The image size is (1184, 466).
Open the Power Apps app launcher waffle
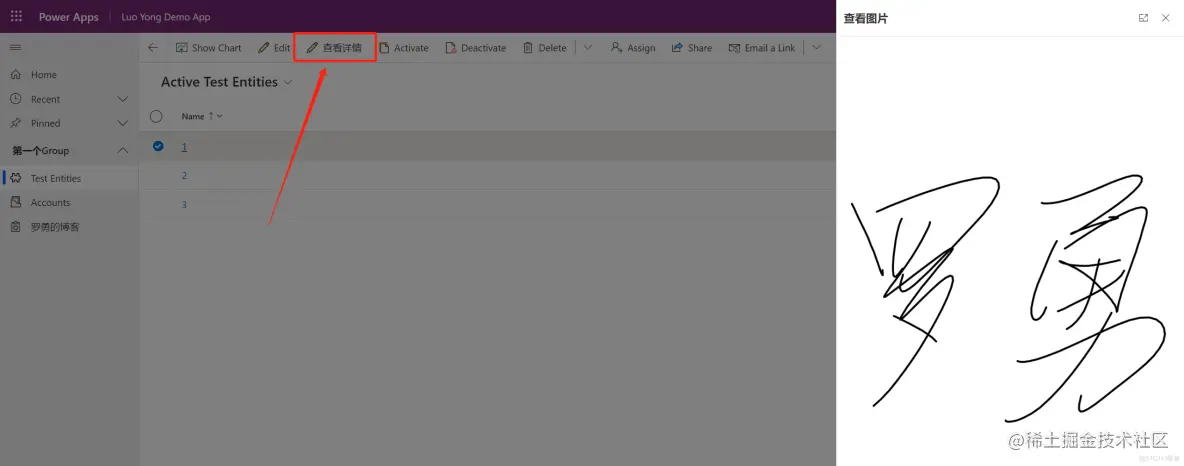tap(16, 17)
